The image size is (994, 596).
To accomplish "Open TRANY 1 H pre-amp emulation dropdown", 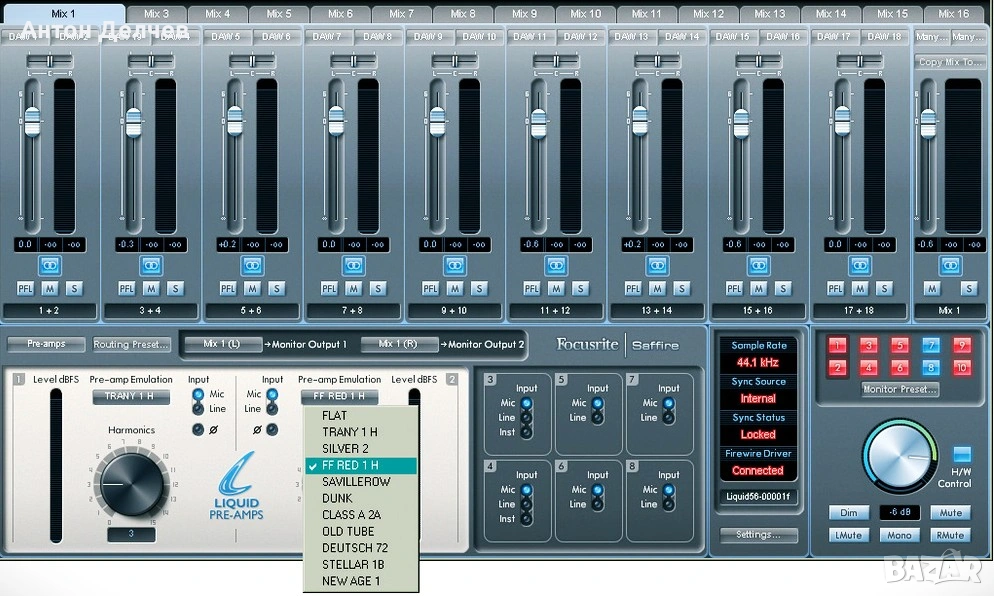I will (x=131, y=397).
